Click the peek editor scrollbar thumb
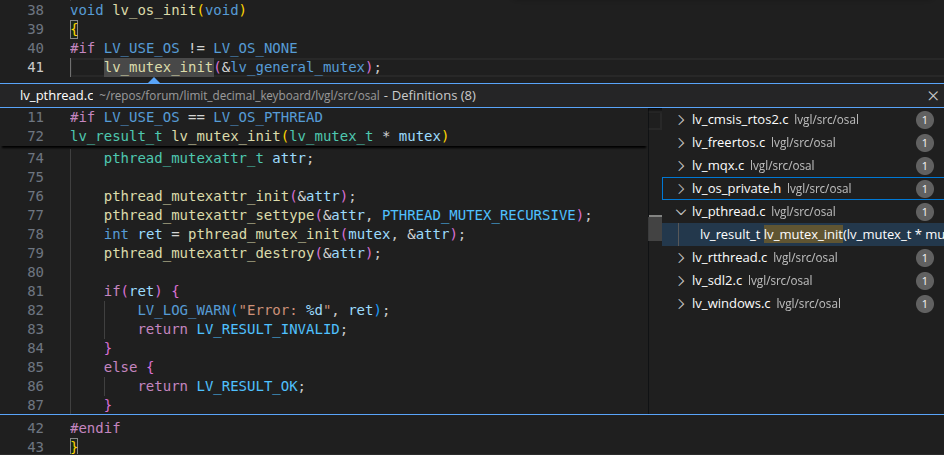 [x=653, y=227]
